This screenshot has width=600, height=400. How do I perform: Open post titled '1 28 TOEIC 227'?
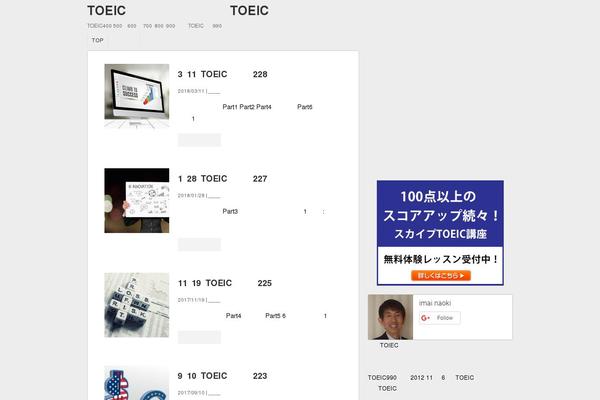(x=222, y=179)
